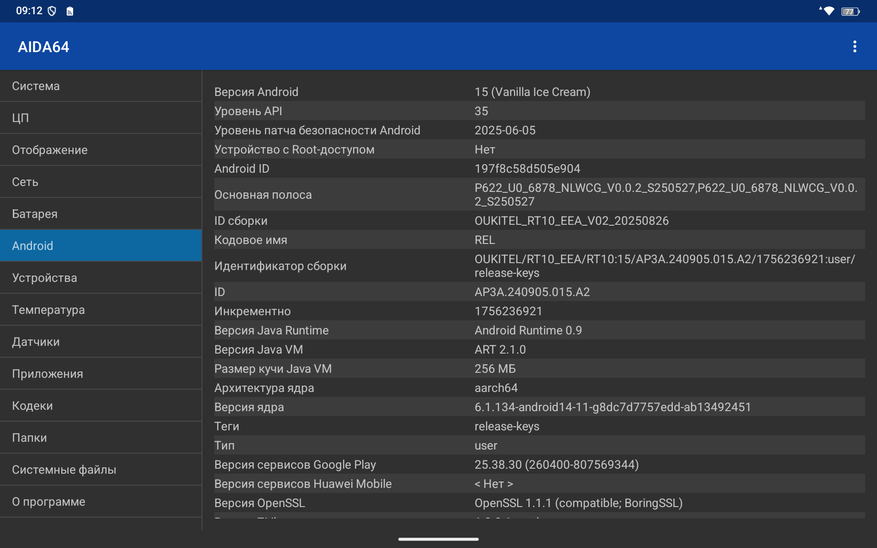The image size is (877, 548).
Task: Show Батарея information
Action: pyautogui.click(x=100, y=214)
